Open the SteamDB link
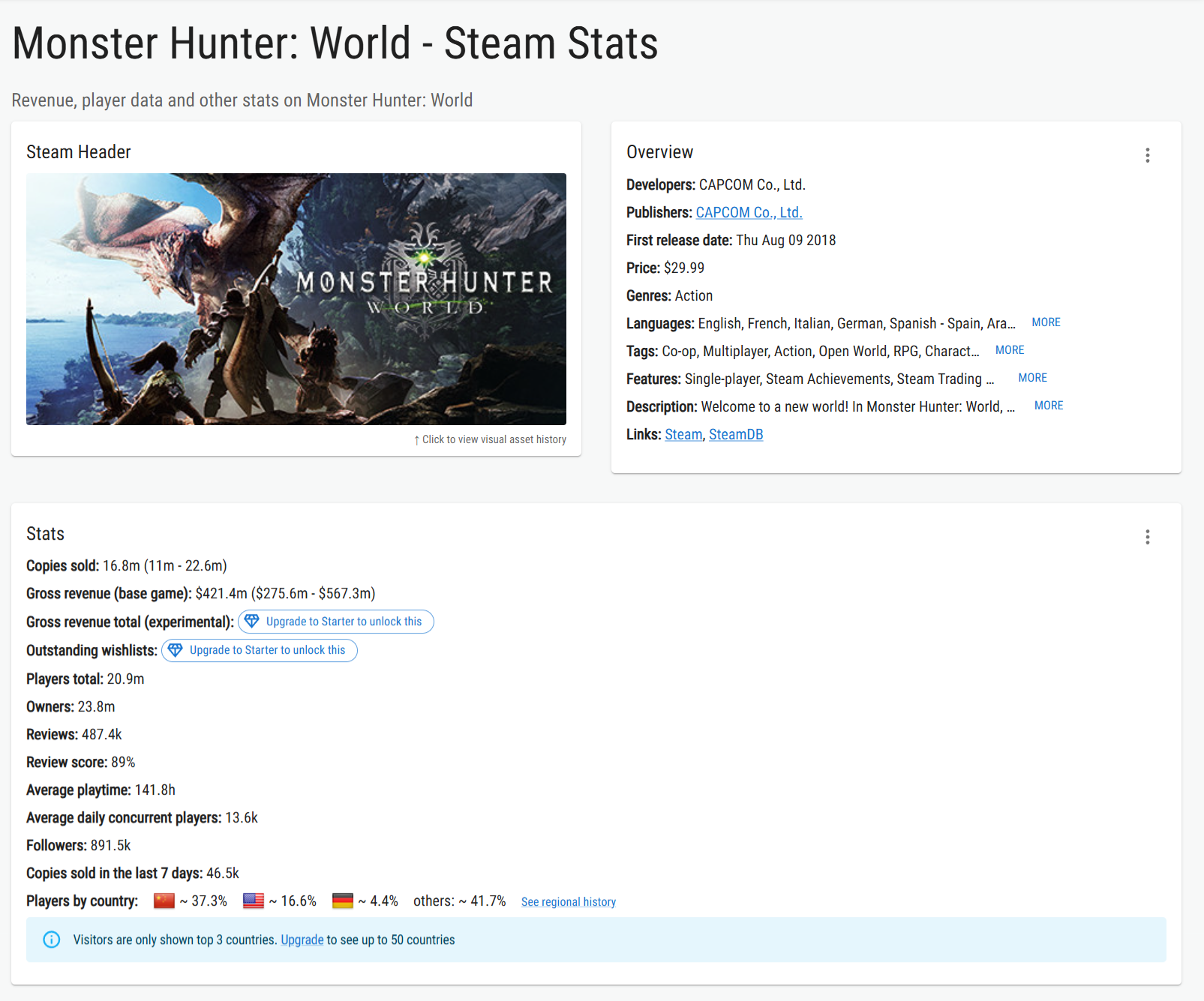The height and width of the screenshot is (1001, 1204). [x=736, y=434]
